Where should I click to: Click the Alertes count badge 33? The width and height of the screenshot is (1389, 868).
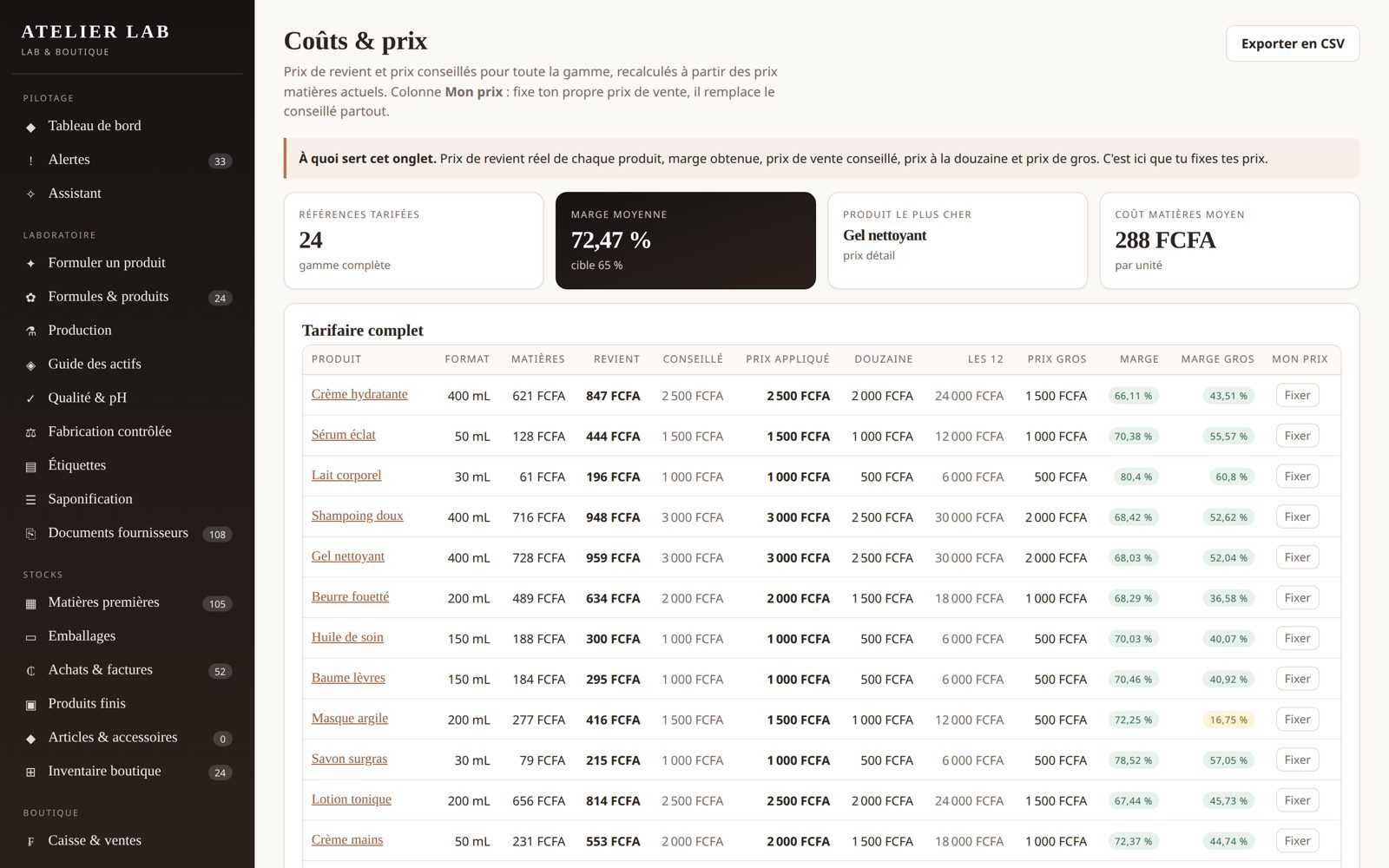(x=220, y=161)
